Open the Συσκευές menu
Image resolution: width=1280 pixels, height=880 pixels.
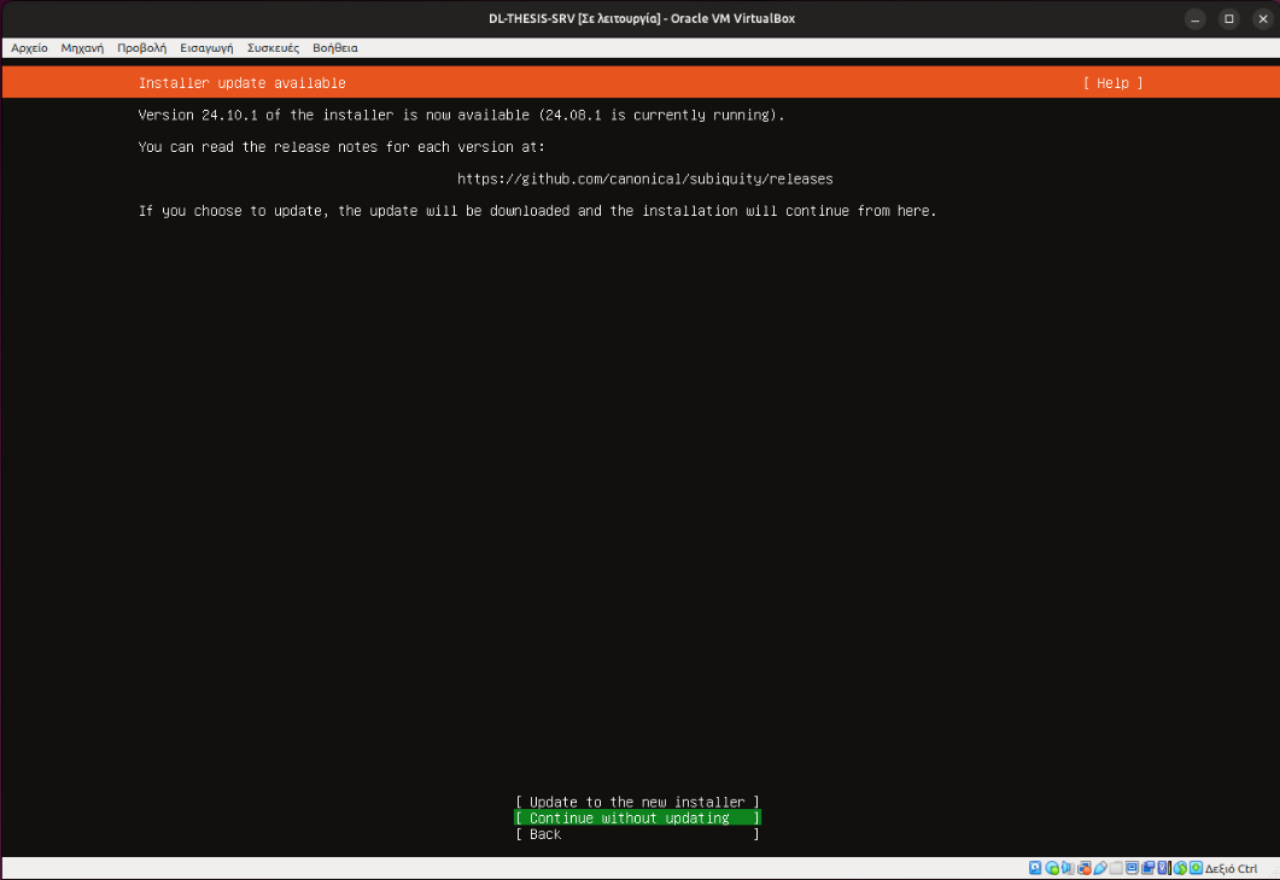pyautogui.click(x=273, y=48)
